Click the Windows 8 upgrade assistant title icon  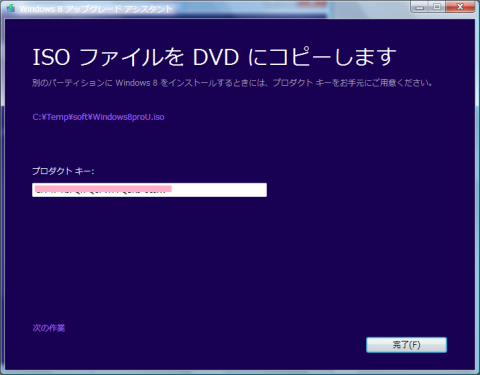10,8
